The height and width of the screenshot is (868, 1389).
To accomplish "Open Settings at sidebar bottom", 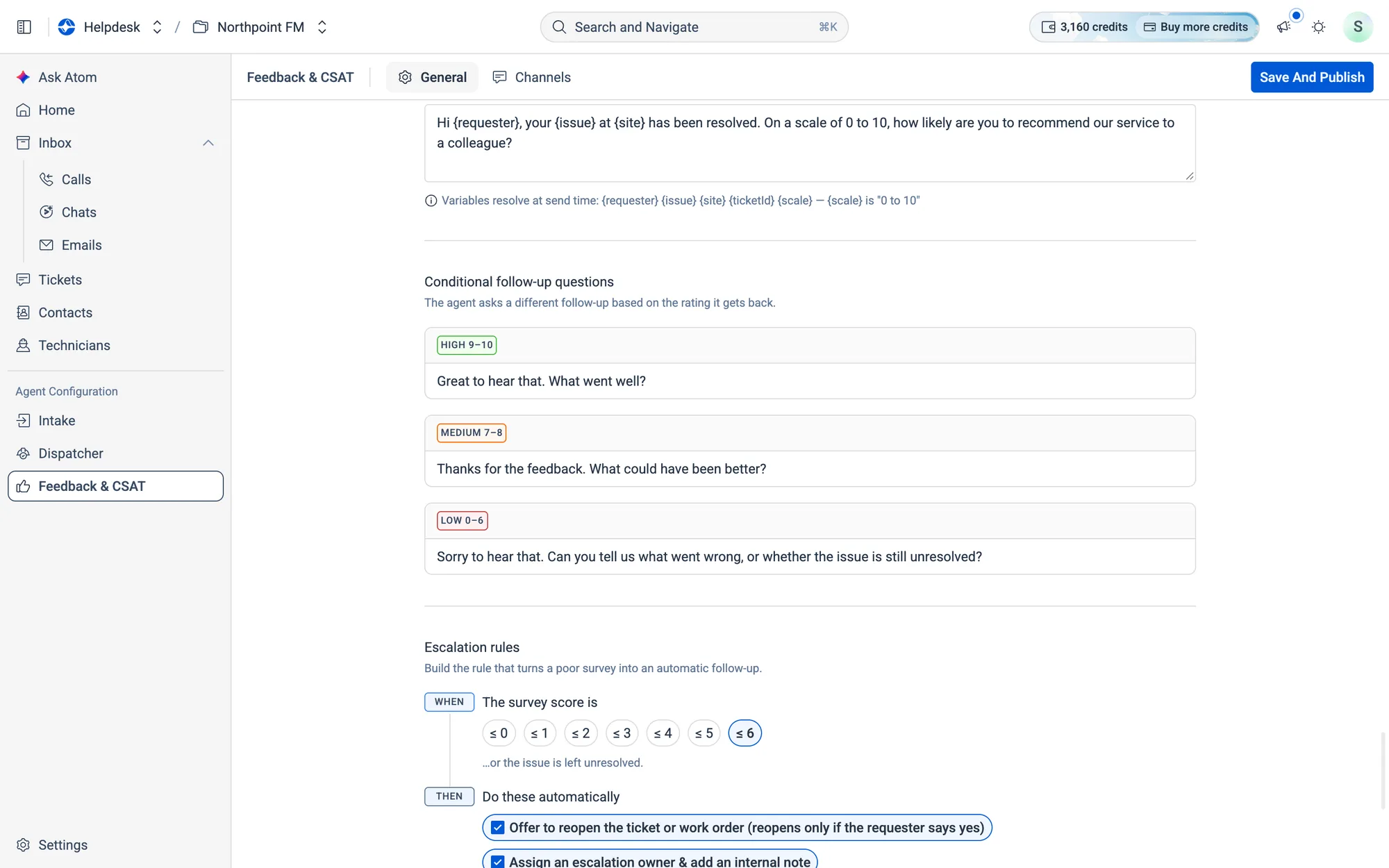I will pyautogui.click(x=115, y=844).
